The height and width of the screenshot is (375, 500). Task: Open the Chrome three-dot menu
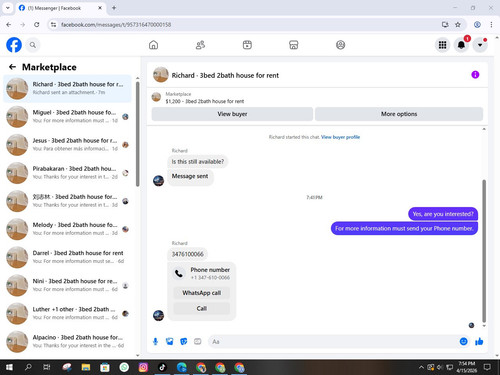[491, 24]
